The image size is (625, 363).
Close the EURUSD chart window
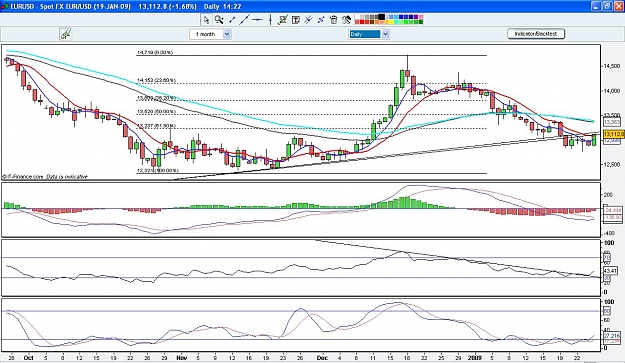tap(618, 6)
